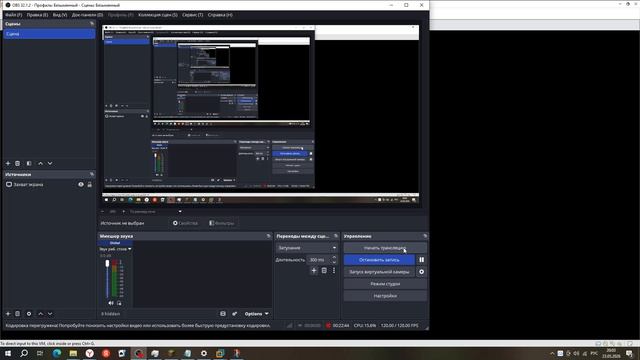Undock the Scene Transitions panel
The width and height of the screenshot is (640, 360).
[x=336, y=236]
